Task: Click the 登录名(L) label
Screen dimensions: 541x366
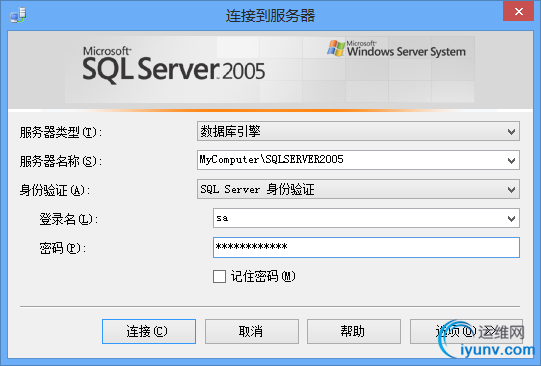Action: click(68, 219)
